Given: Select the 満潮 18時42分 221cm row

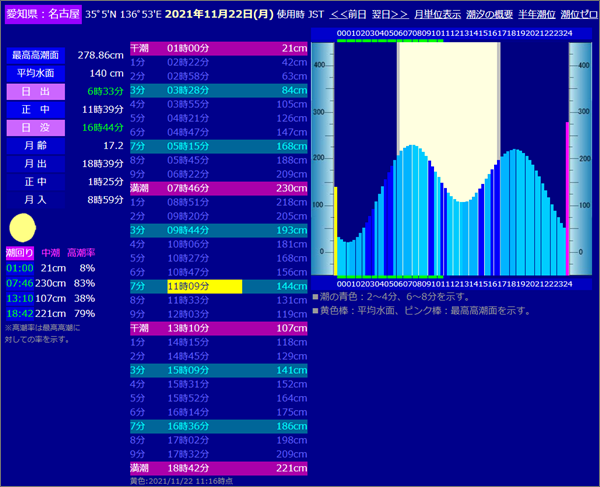Looking at the screenshot, I should point(218,469).
